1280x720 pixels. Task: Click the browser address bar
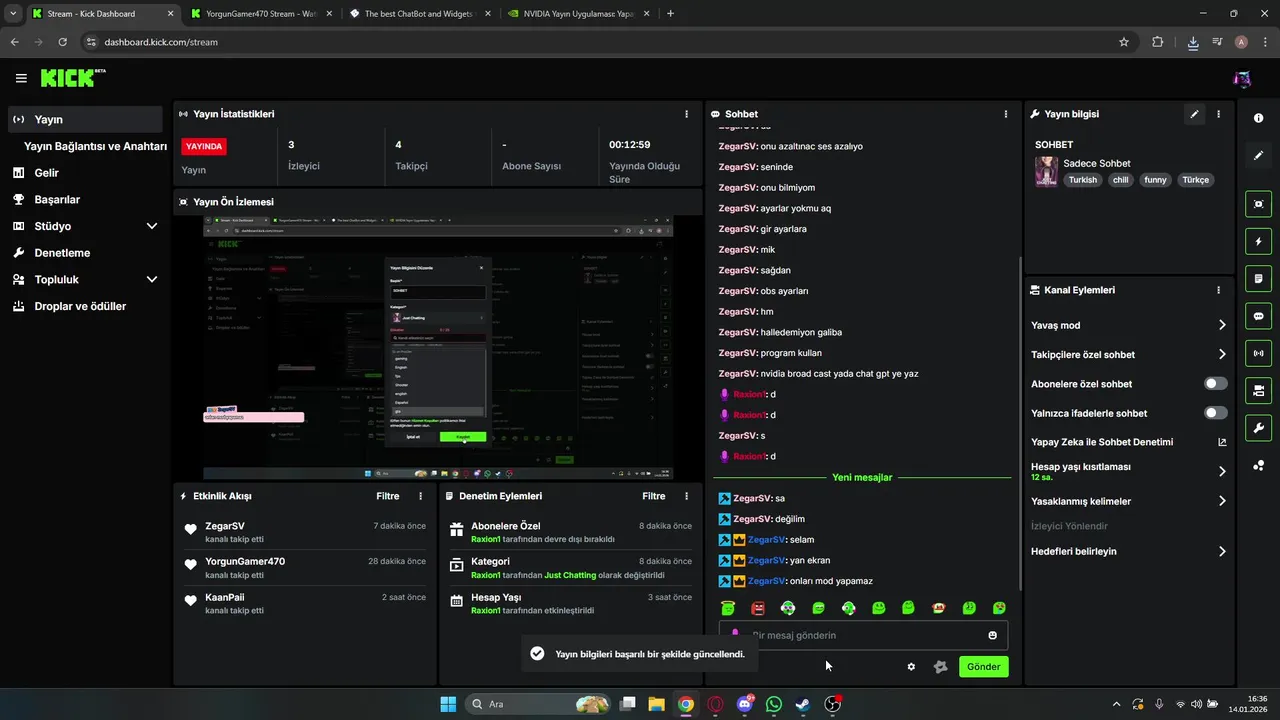(x=600, y=42)
